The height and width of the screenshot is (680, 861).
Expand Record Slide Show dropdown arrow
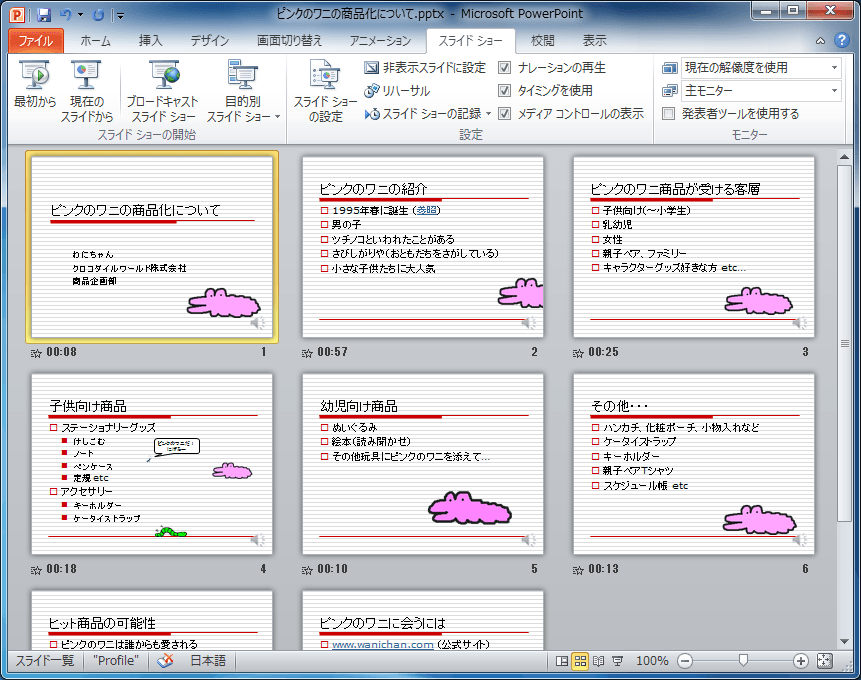(488, 114)
